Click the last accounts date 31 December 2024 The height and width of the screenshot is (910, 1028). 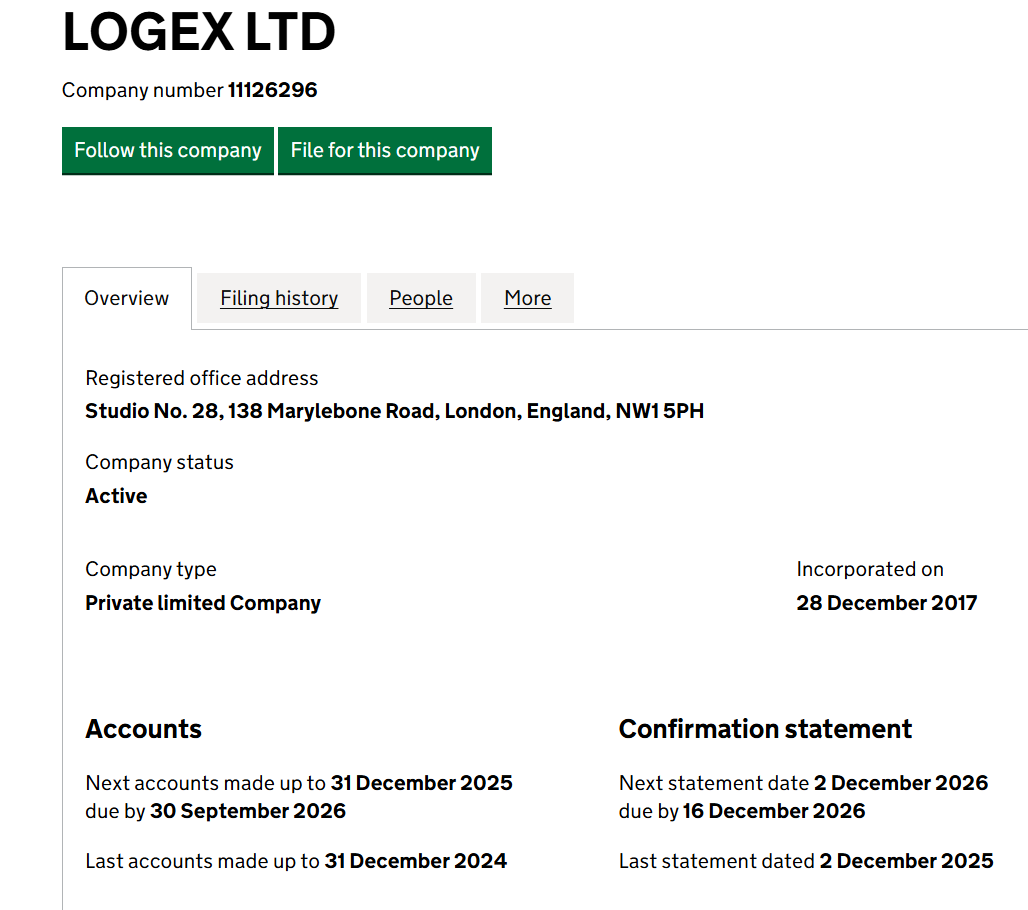point(415,861)
